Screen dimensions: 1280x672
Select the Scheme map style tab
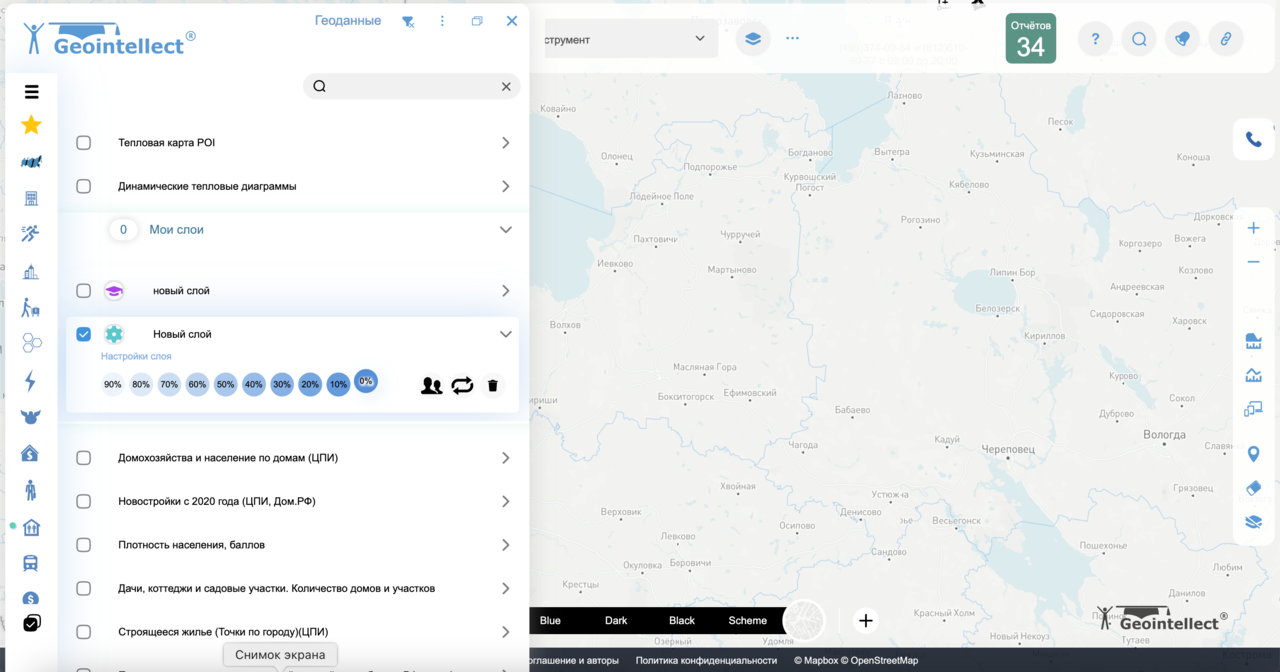click(747, 620)
